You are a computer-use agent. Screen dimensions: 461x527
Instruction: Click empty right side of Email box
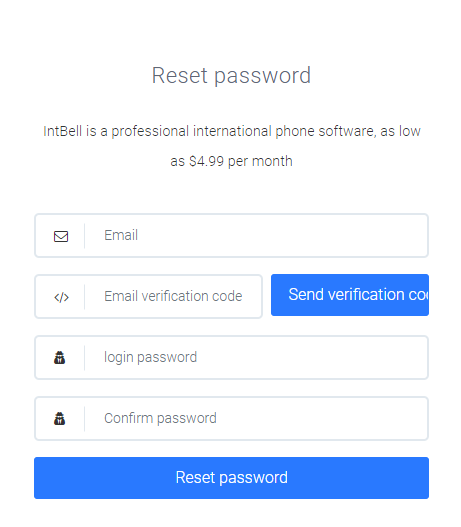pos(336,235)
